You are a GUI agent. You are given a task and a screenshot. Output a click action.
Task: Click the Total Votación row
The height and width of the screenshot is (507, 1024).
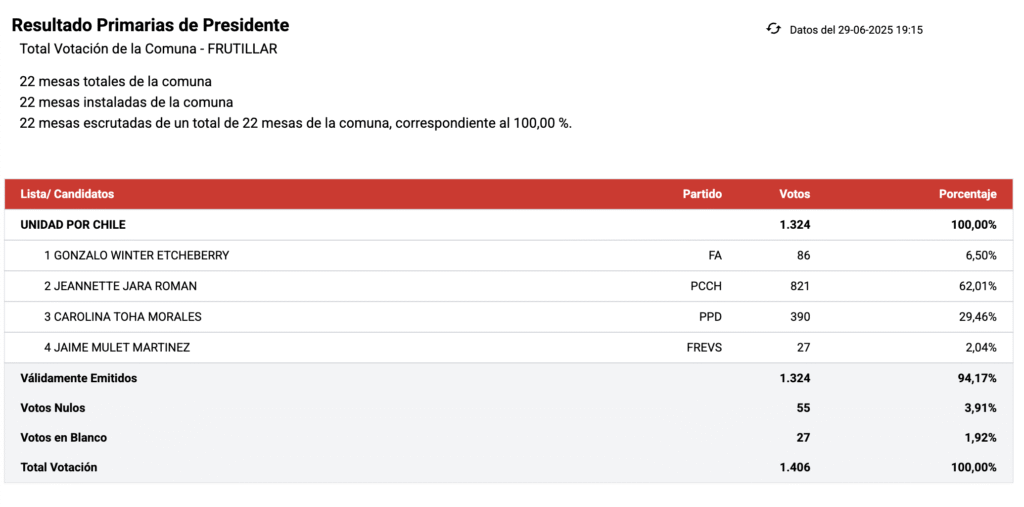(509, 468)
